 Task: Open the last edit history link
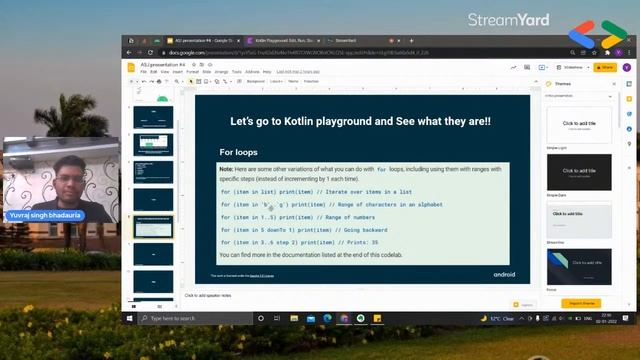point(298,72)
